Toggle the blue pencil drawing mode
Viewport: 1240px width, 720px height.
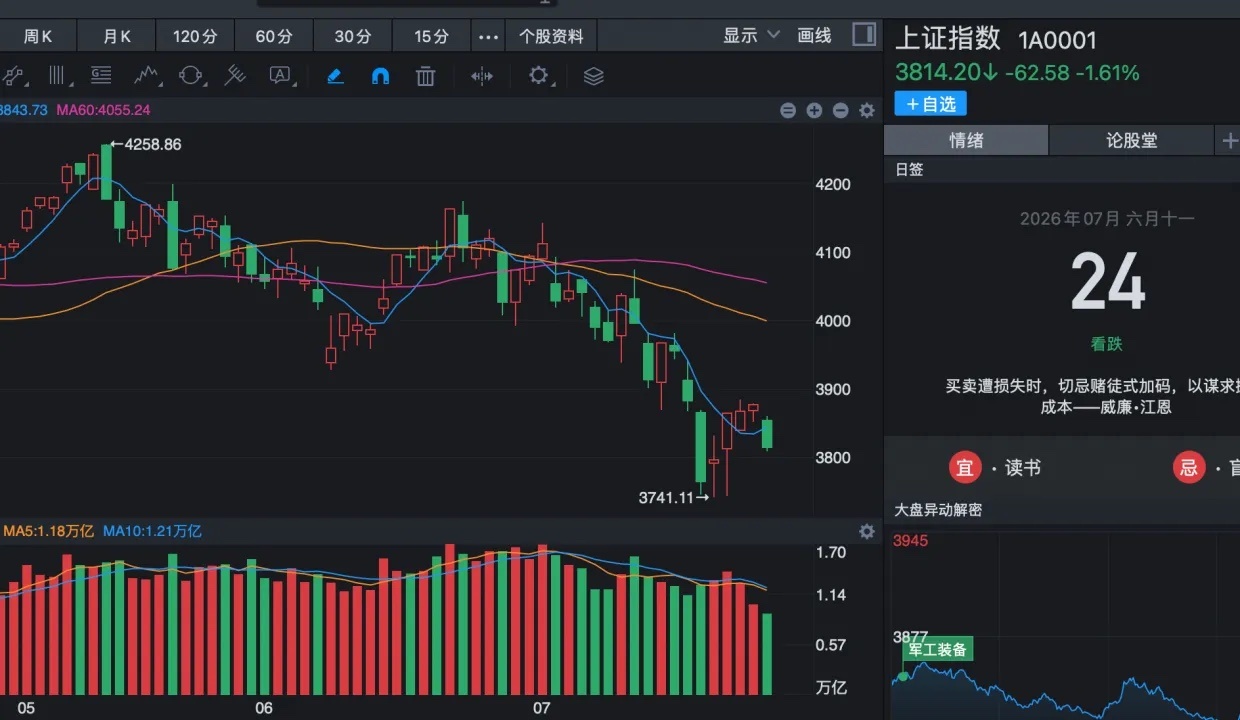(335, 76)
